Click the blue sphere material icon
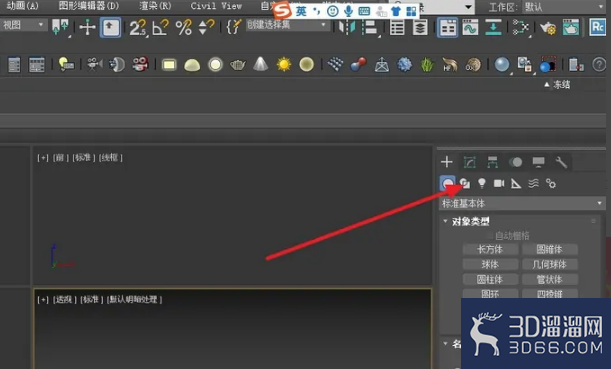The width and height of the screenshot is (611, 369). click(502, 64)
